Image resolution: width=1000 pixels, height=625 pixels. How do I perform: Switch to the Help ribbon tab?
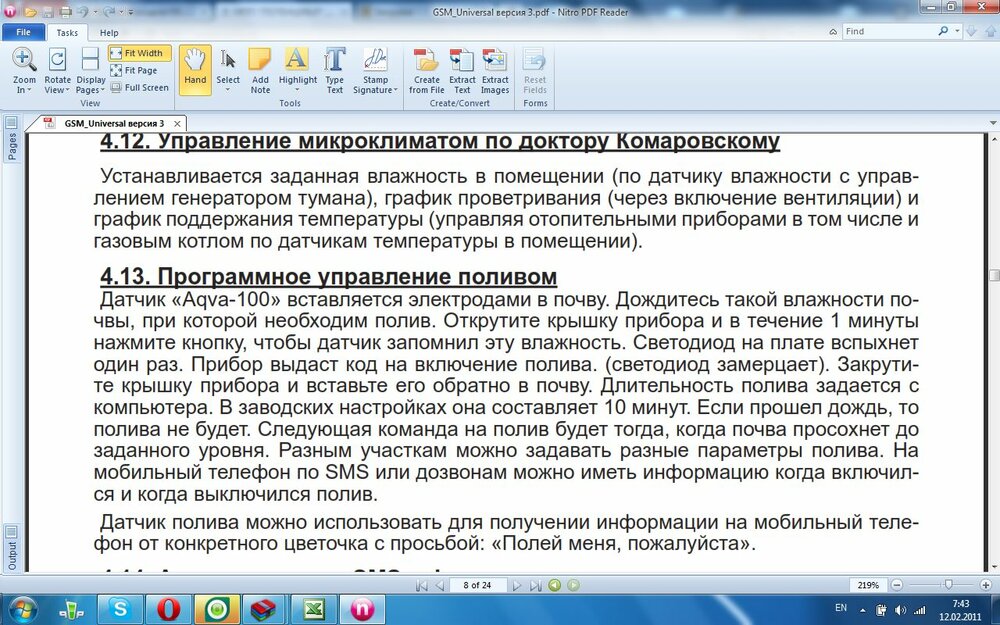pyautogui.click(x=109, y=33)
